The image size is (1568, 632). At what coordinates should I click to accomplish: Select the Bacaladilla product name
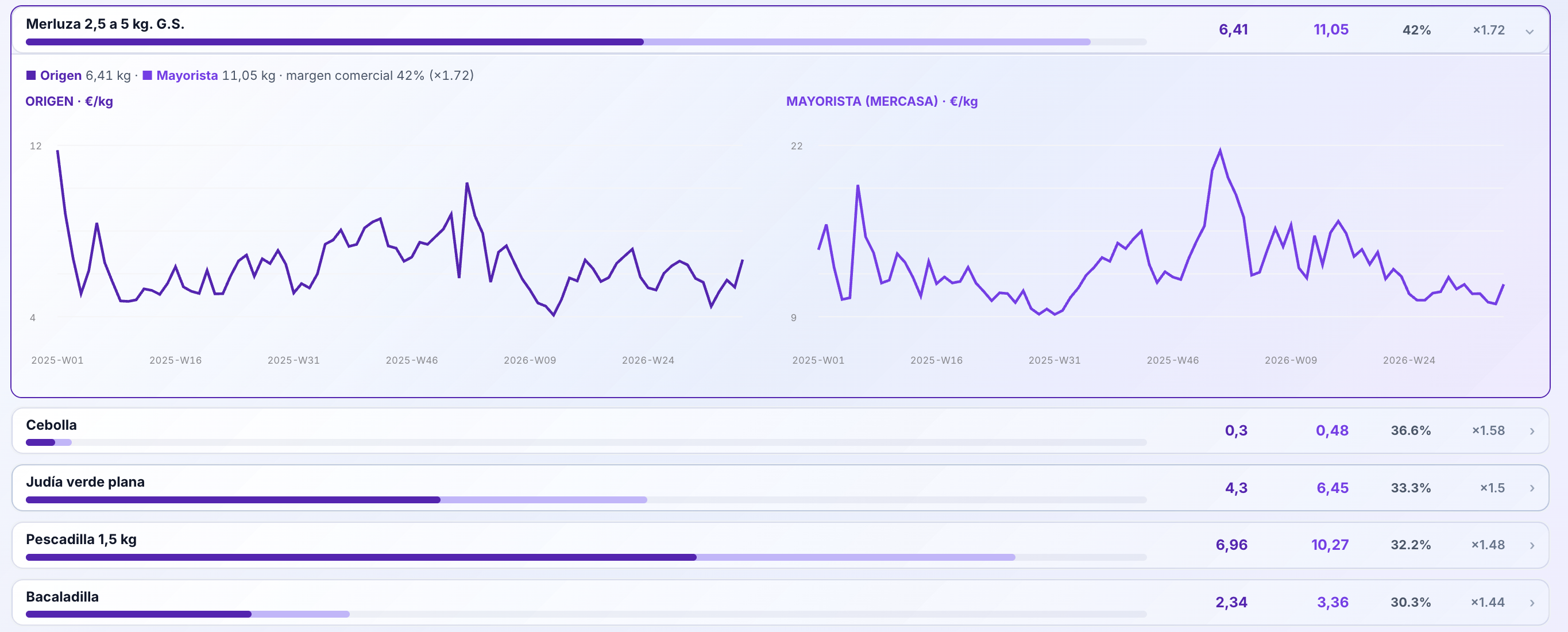coord(62,597)
